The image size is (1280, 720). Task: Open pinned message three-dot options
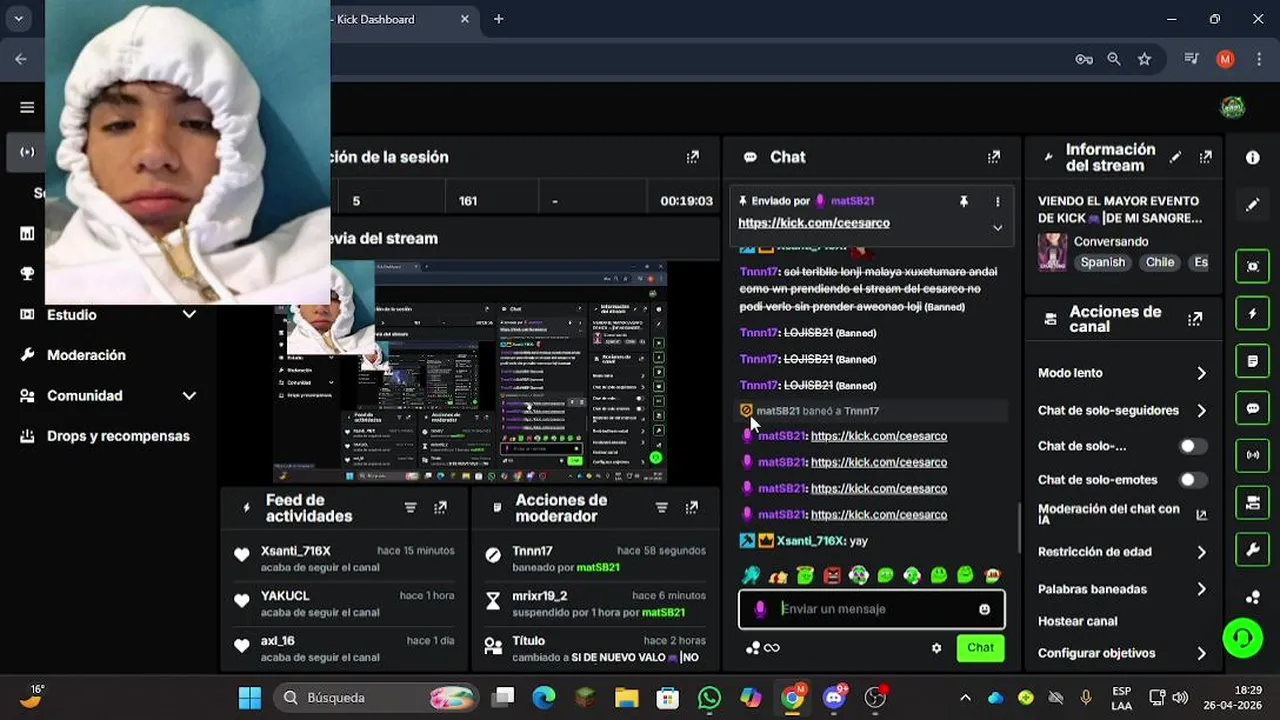997,201
